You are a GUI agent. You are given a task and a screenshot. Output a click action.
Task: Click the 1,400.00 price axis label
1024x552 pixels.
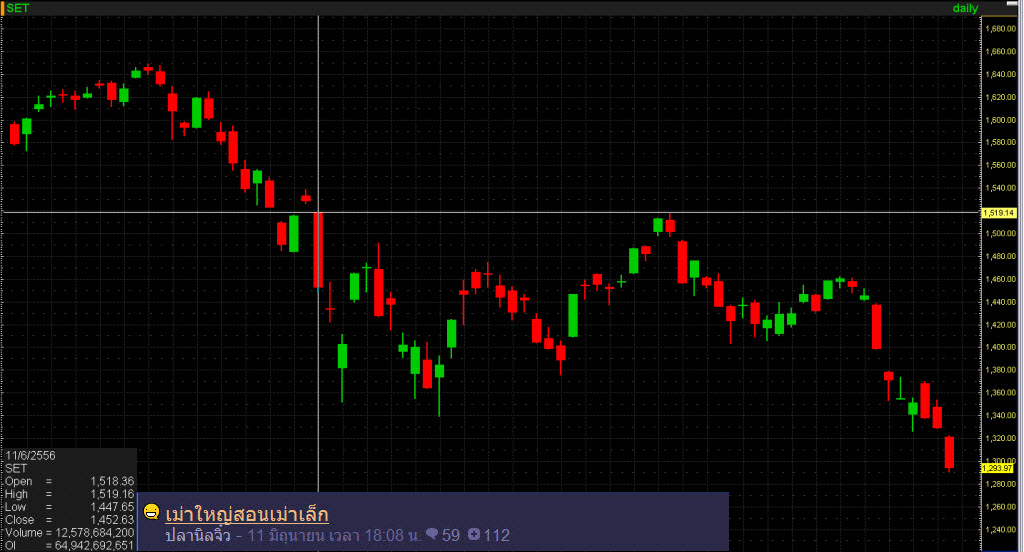(1000, 347)
